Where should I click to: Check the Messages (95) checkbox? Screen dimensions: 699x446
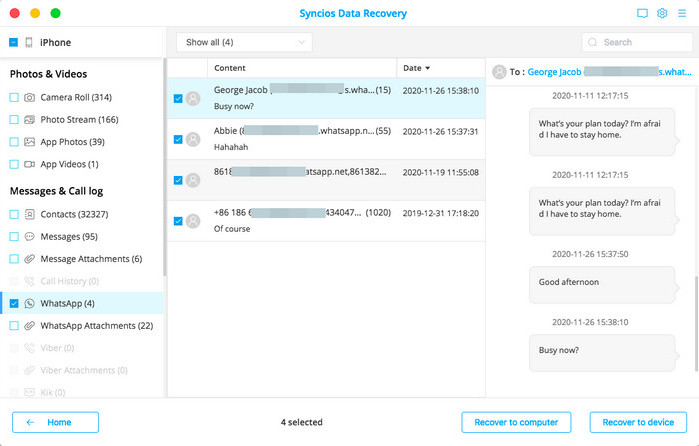pos(14,236)
